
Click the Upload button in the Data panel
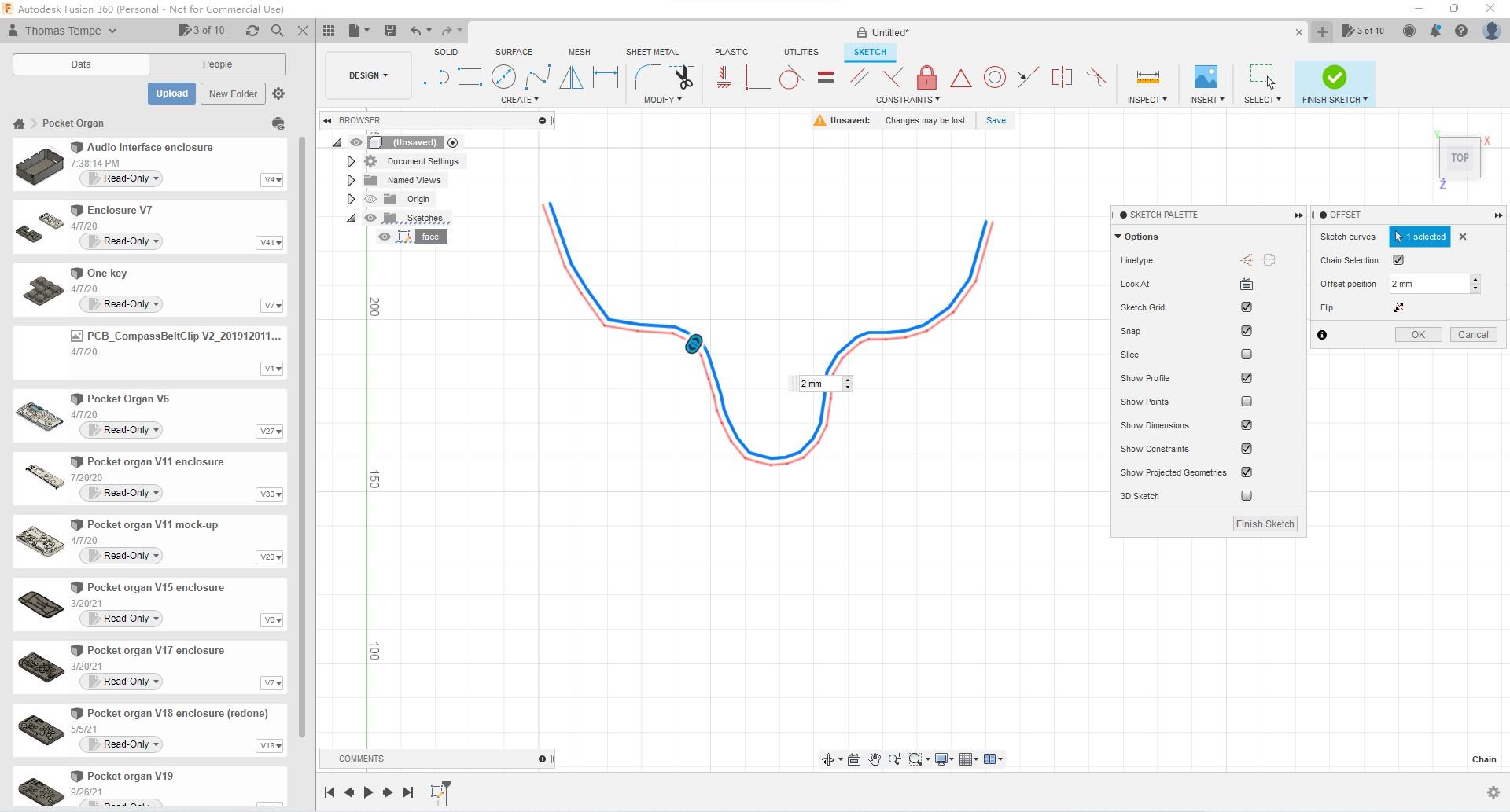pyautogui.click(x=171, y=93)
